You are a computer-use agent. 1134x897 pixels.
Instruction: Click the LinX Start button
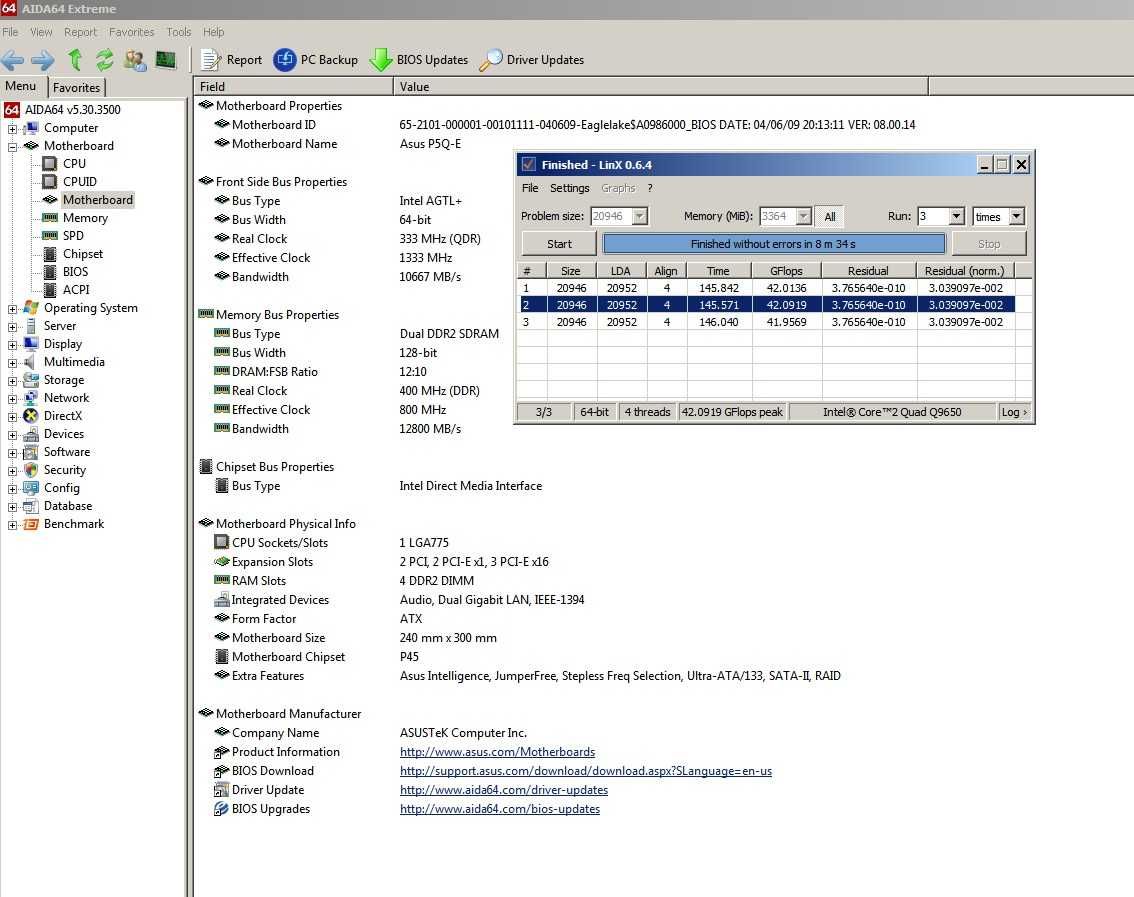click(558, 244)
